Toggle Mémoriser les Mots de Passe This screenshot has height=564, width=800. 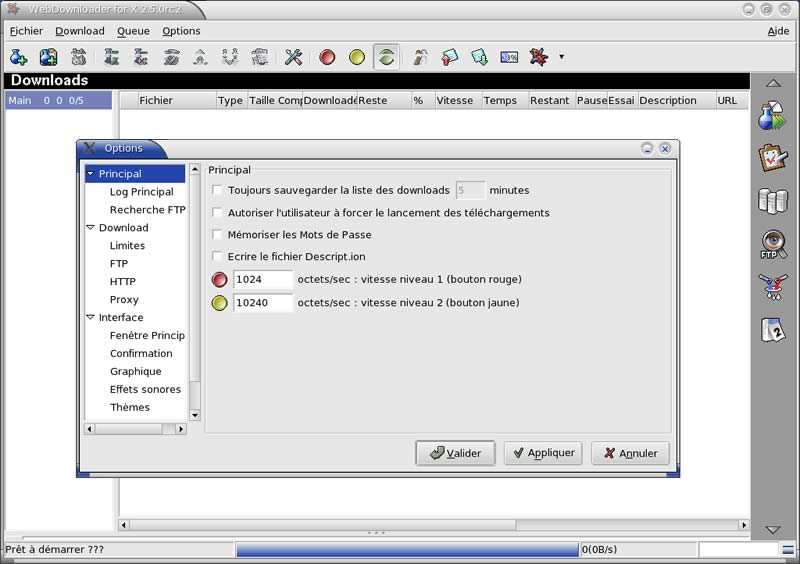click(217, 235)
